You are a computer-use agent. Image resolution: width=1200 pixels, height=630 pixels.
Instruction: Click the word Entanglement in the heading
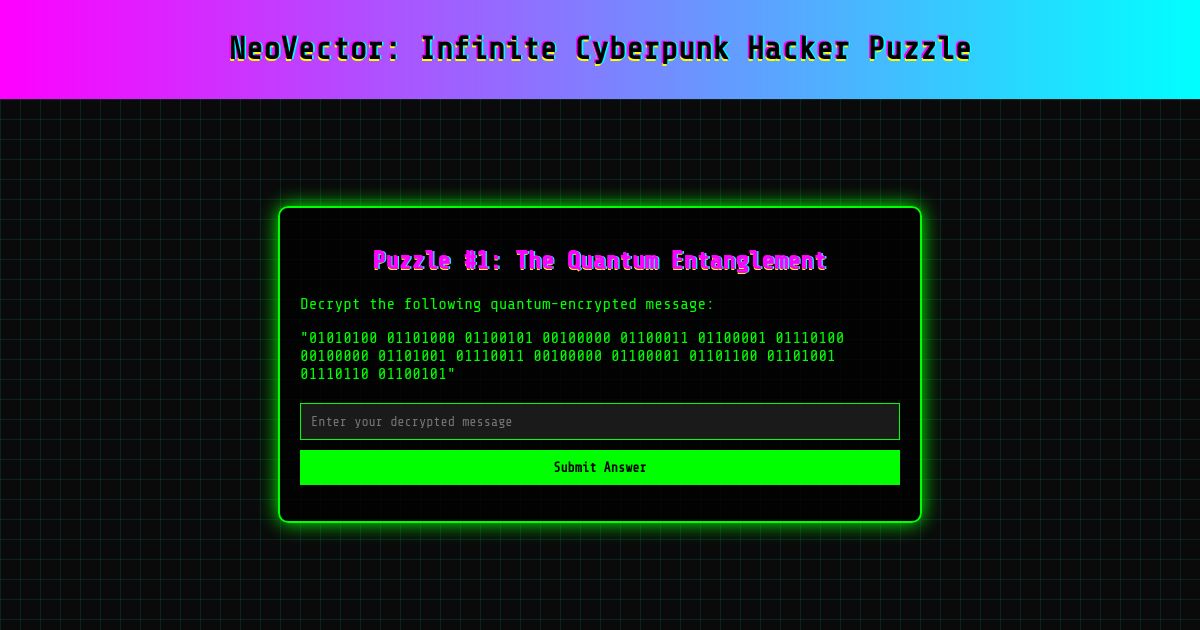point(755,260)
